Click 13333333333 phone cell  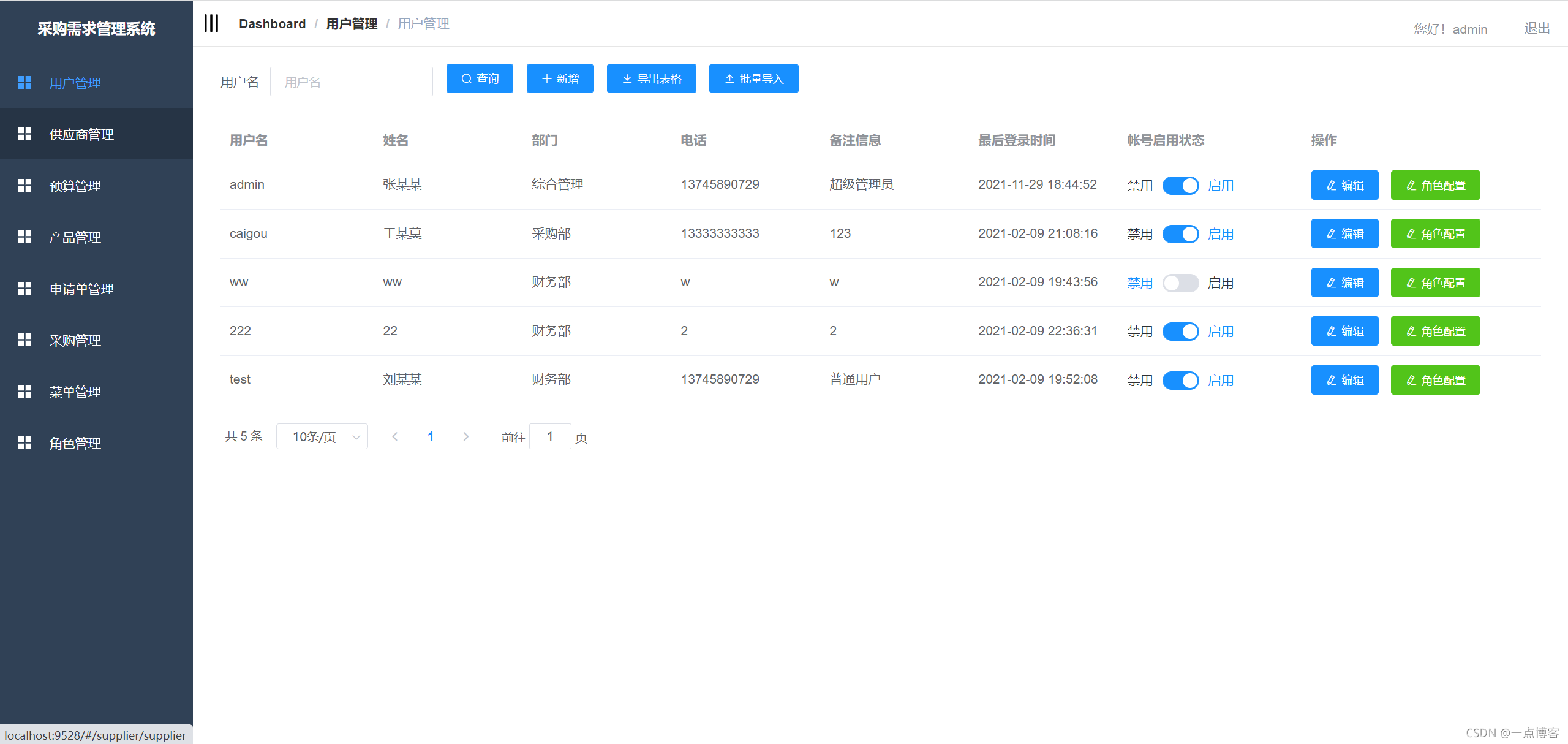click(720, 233)
